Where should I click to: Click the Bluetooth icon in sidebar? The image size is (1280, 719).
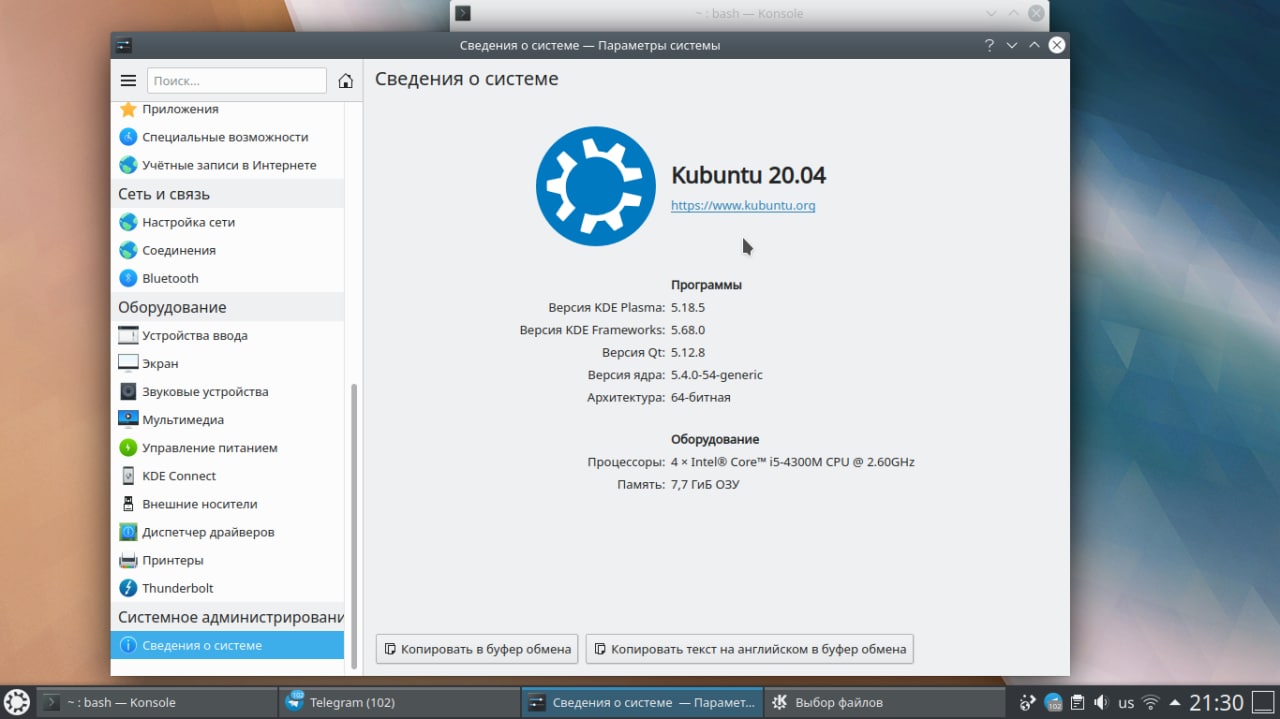pos(128,278)
